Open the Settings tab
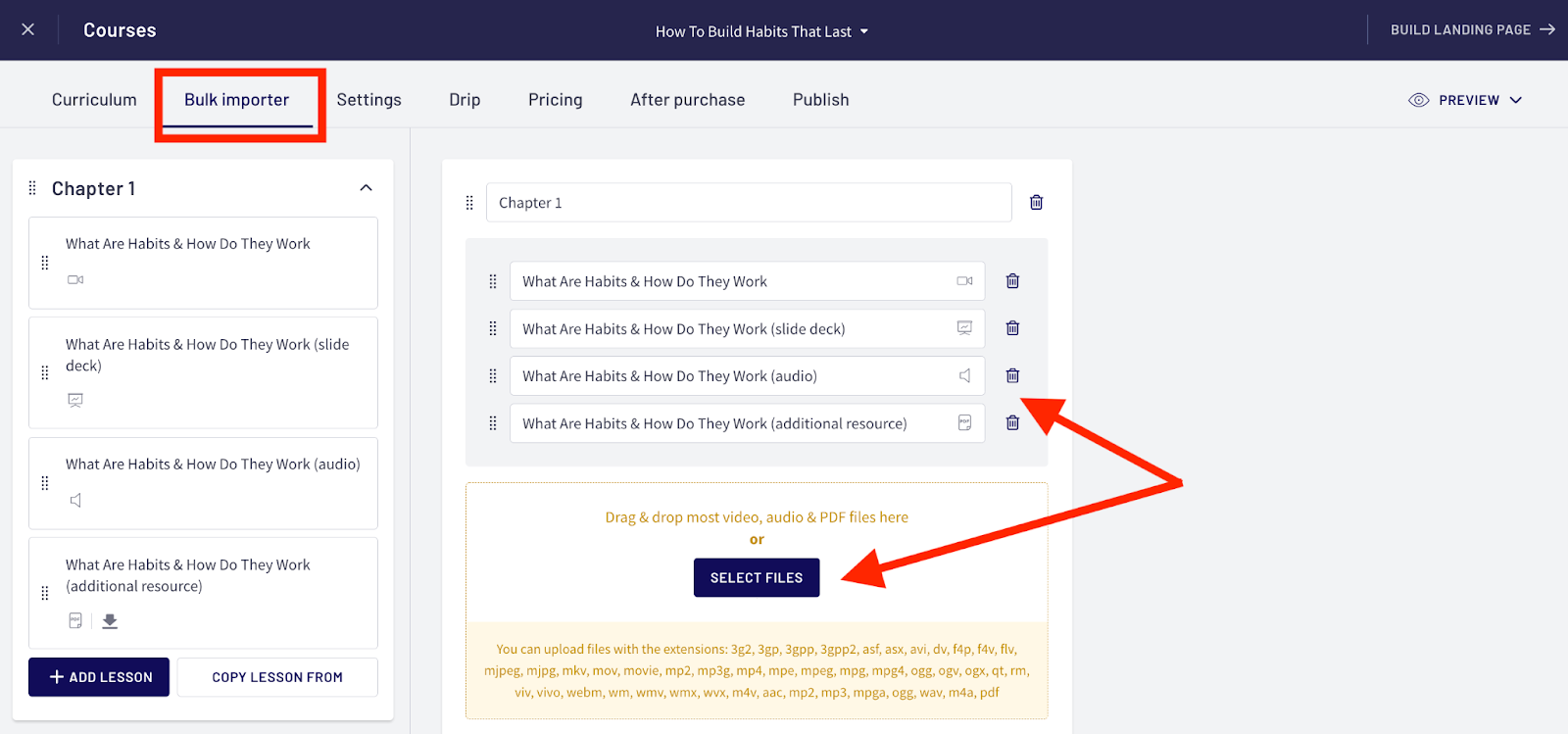1568x734 pixels. tap(368, 100)
